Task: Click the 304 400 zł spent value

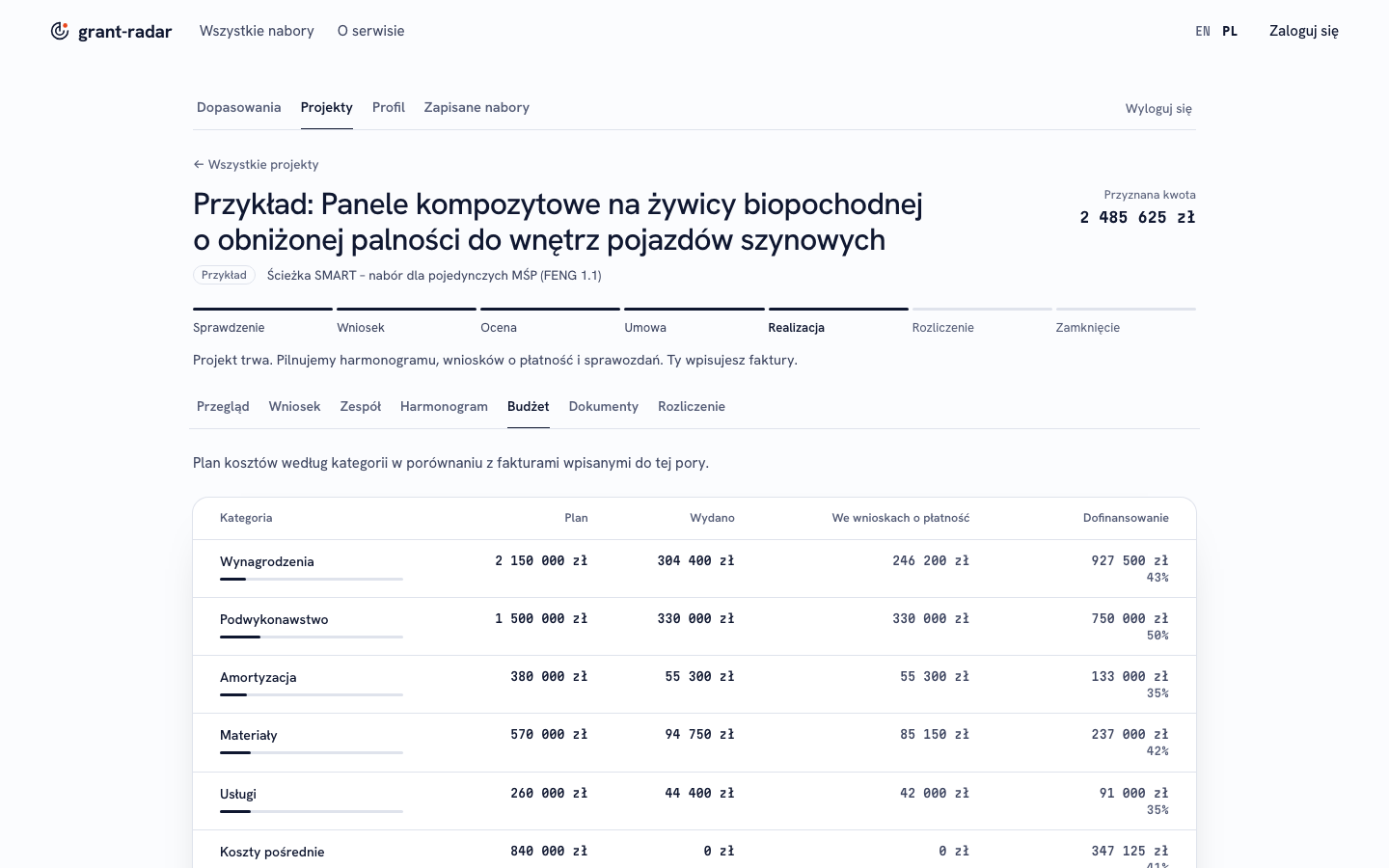Action: pyautogui.click(x=695, y=560)
